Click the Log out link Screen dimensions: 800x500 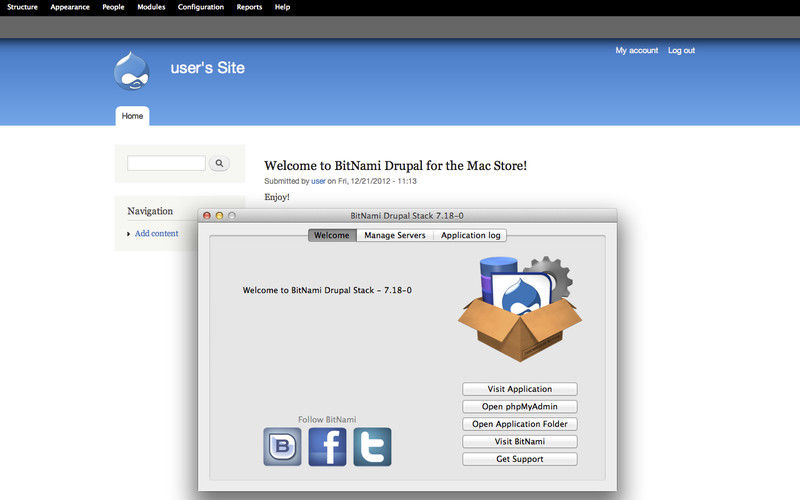(x=681, y=51)
